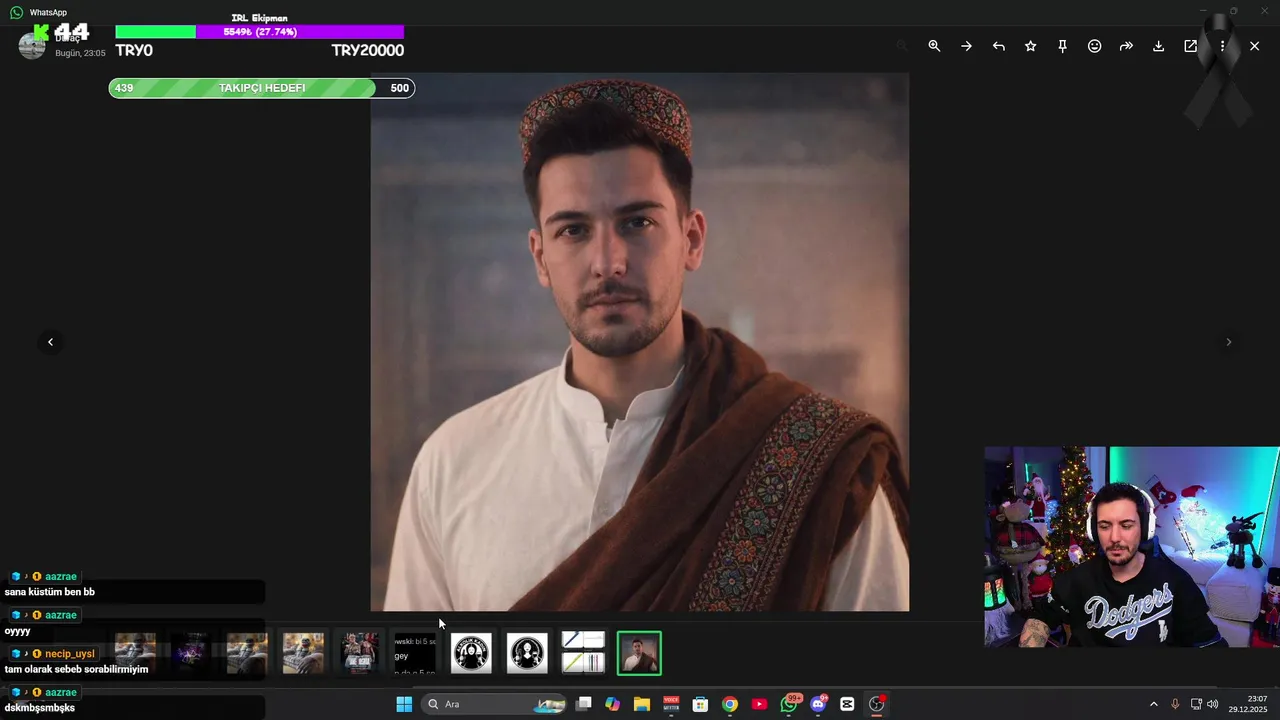
Task: Click the chat message 'dskmbşsmbşks'
Action: click(40, 708)
